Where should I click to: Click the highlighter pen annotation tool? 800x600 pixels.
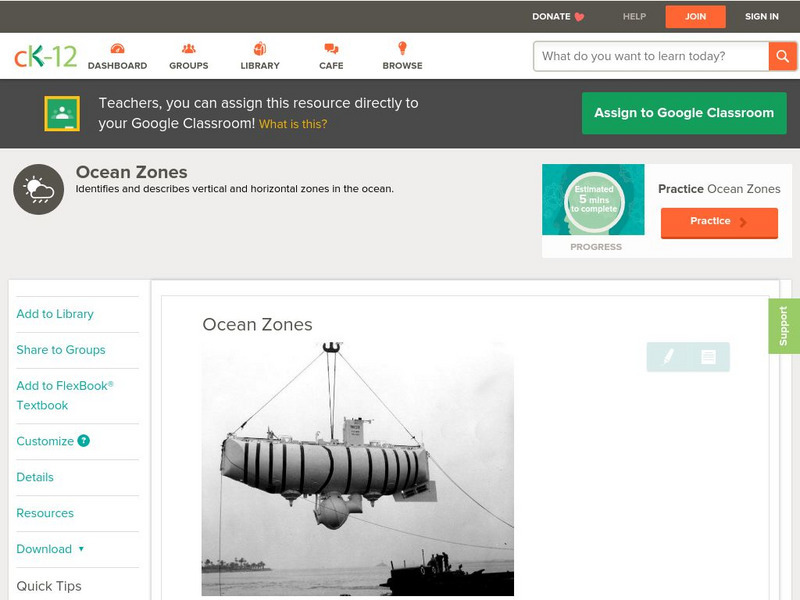tap(668, 356)
